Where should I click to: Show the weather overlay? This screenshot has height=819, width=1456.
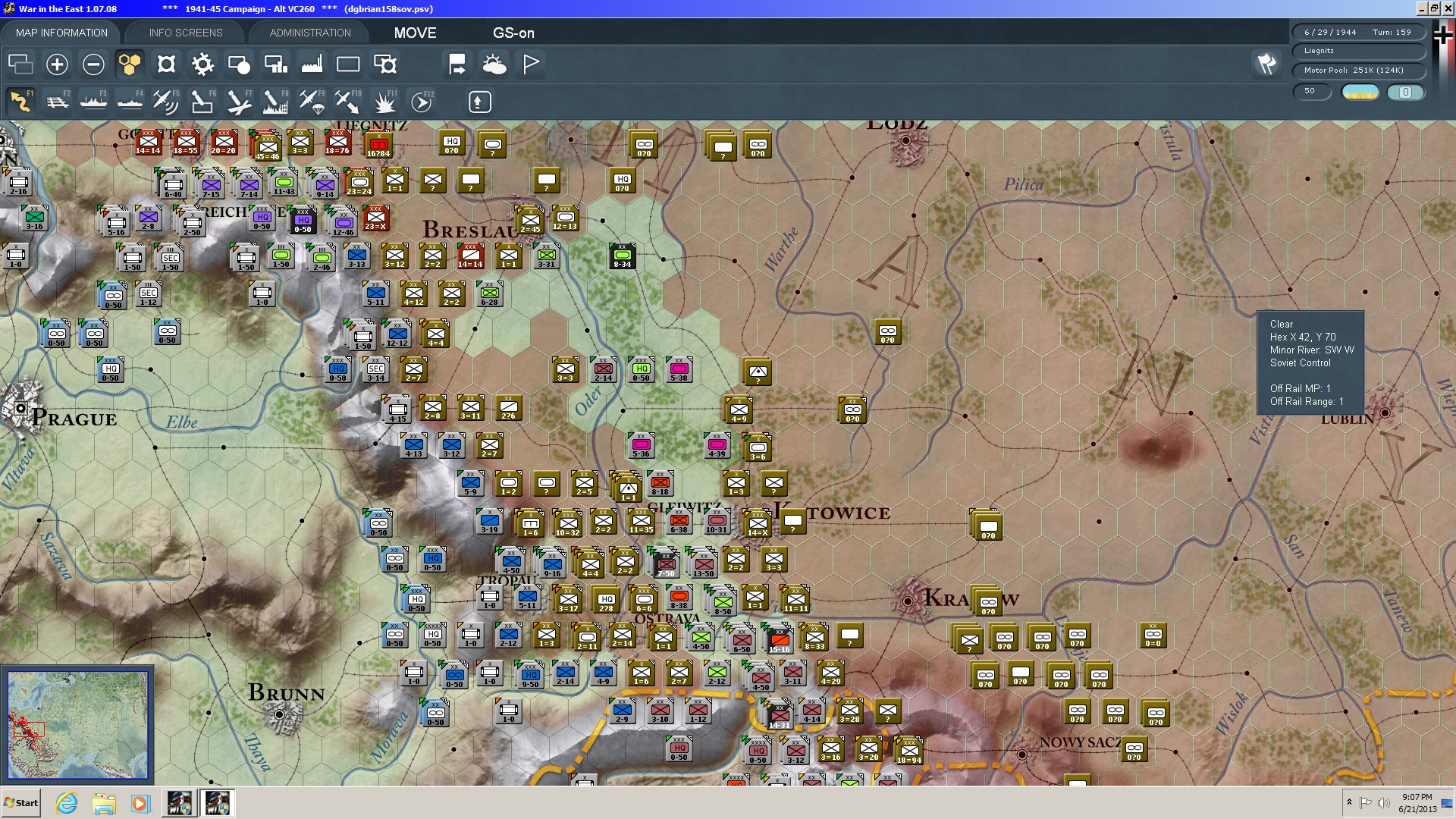tap(494, 64)
